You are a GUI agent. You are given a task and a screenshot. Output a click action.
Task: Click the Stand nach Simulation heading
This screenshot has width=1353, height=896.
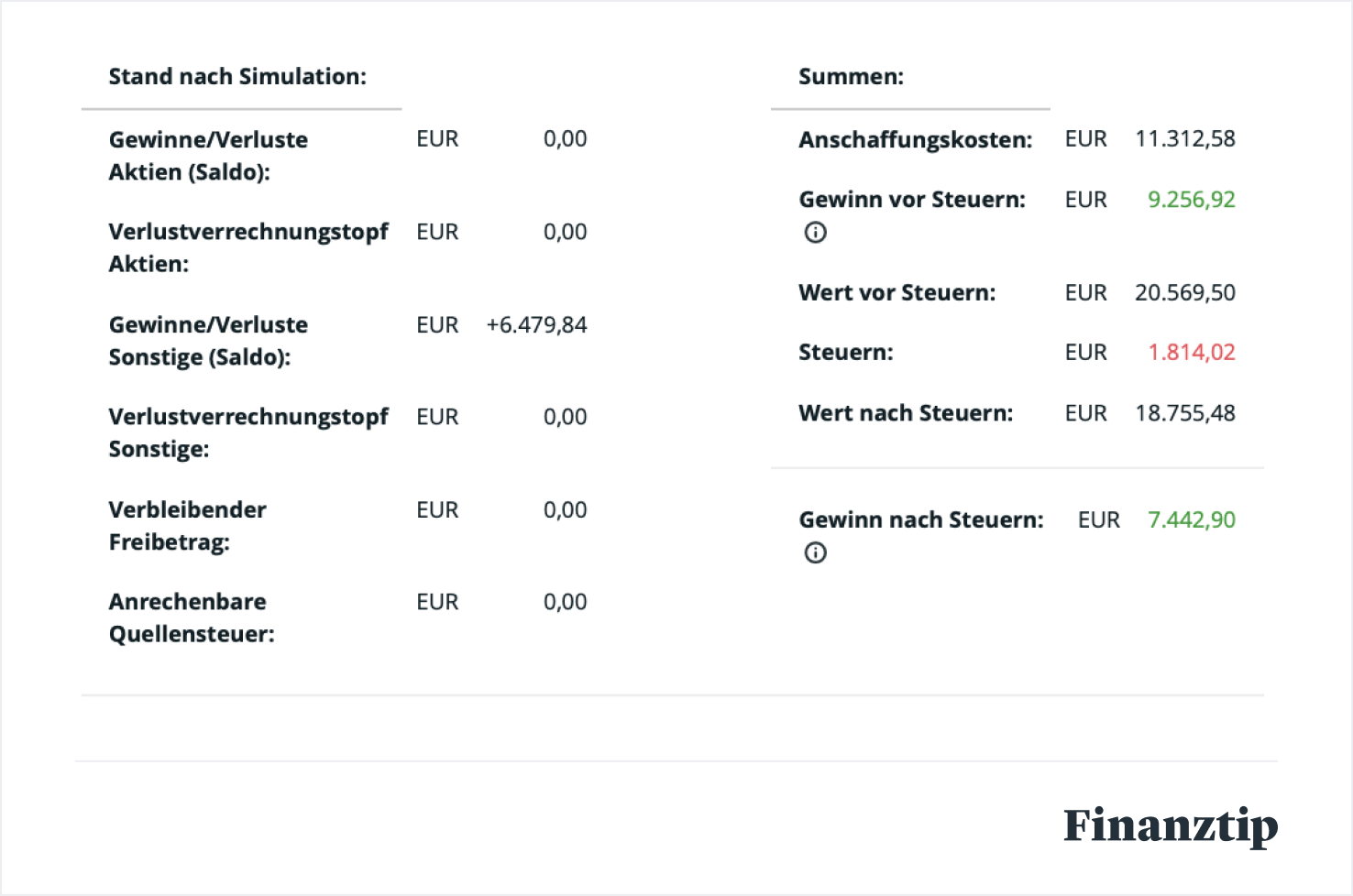pyautogui.click(x=237, y=76)
